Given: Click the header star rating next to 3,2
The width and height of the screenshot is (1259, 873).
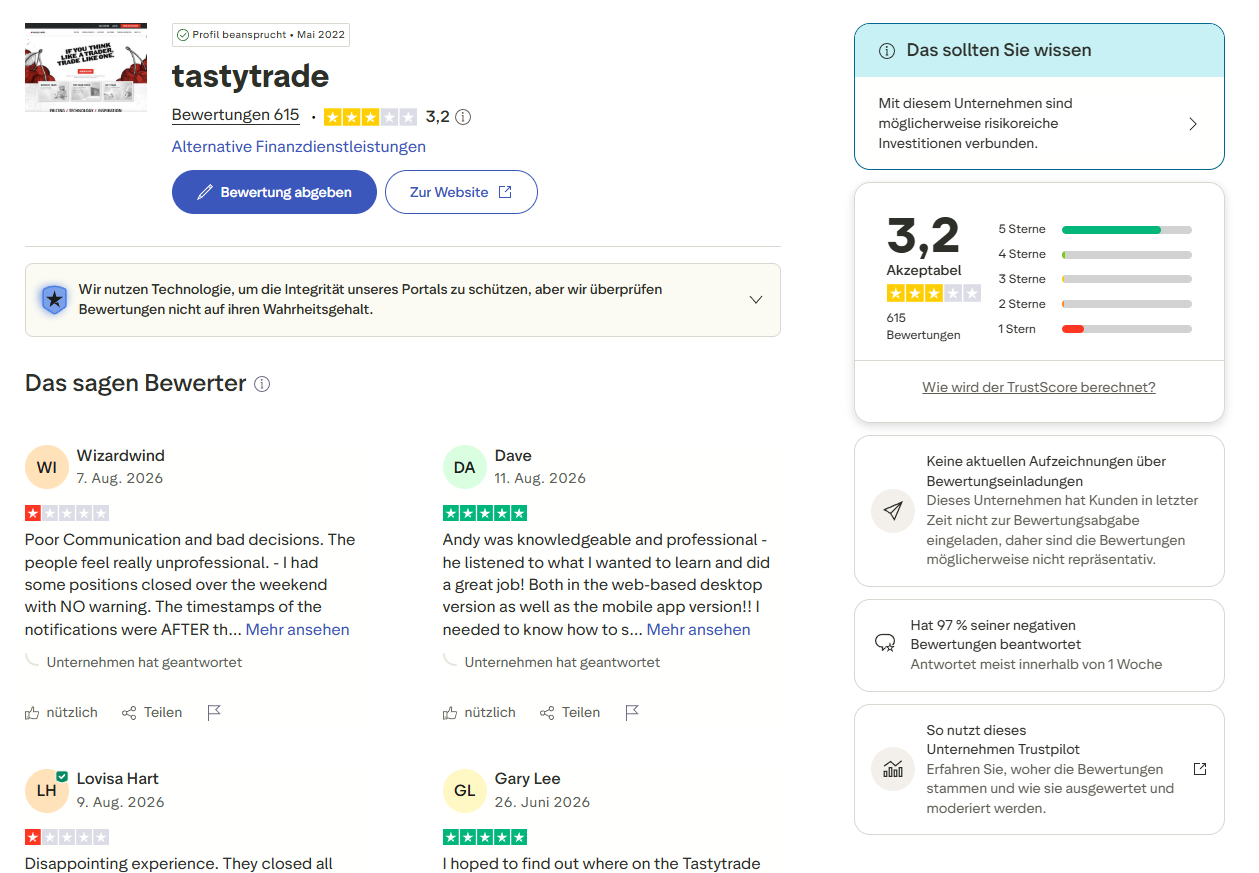Looking at the screenshot, I should tap(370, 117).
